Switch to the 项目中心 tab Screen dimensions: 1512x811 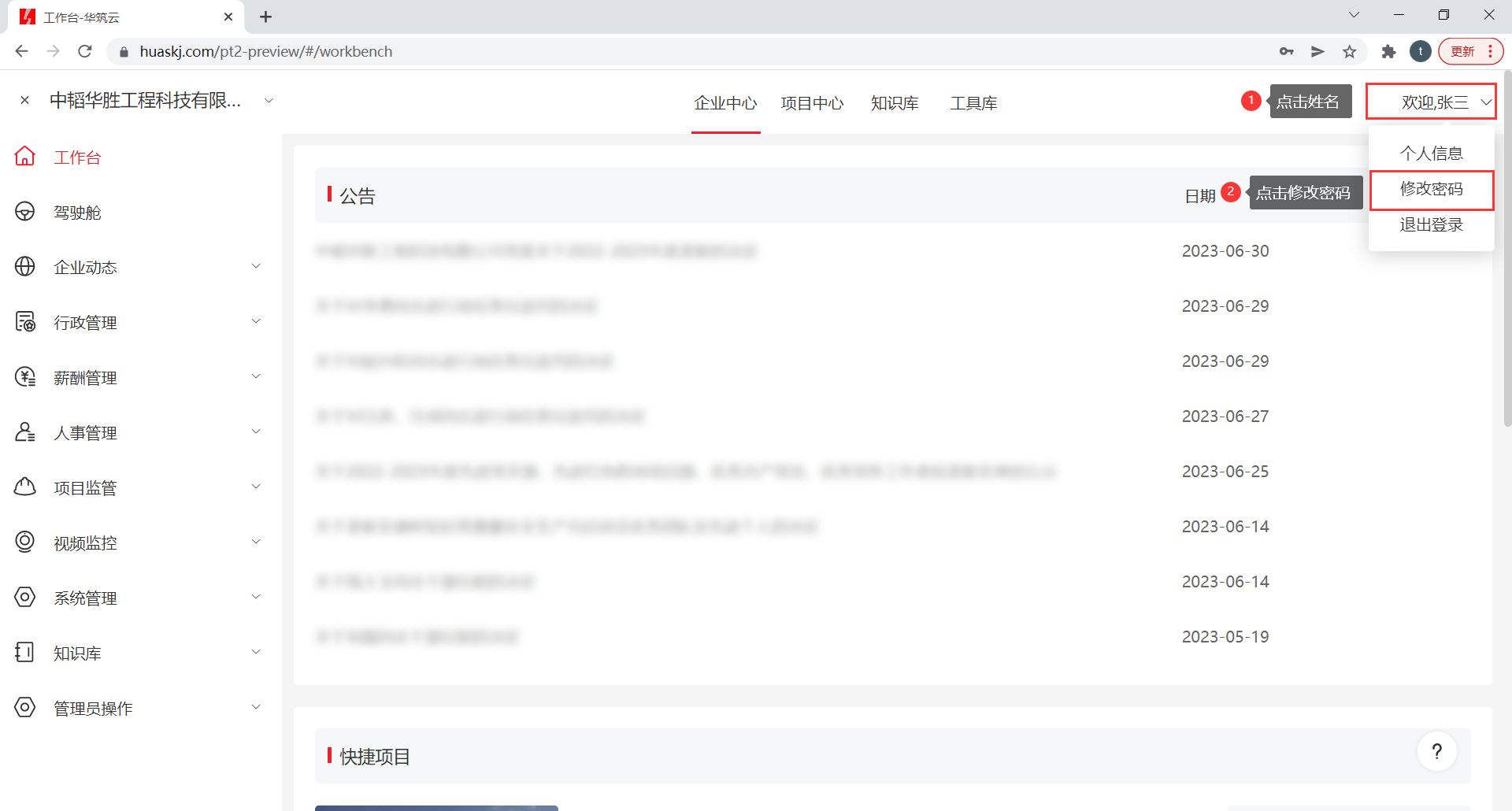pos(812,103)
